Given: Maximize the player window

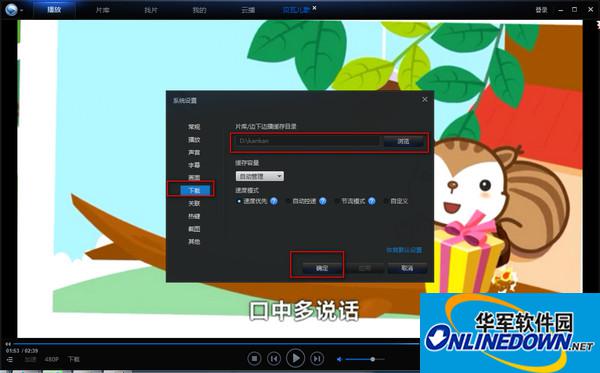Looking at the screenshot, I should [x=574, y=10].
